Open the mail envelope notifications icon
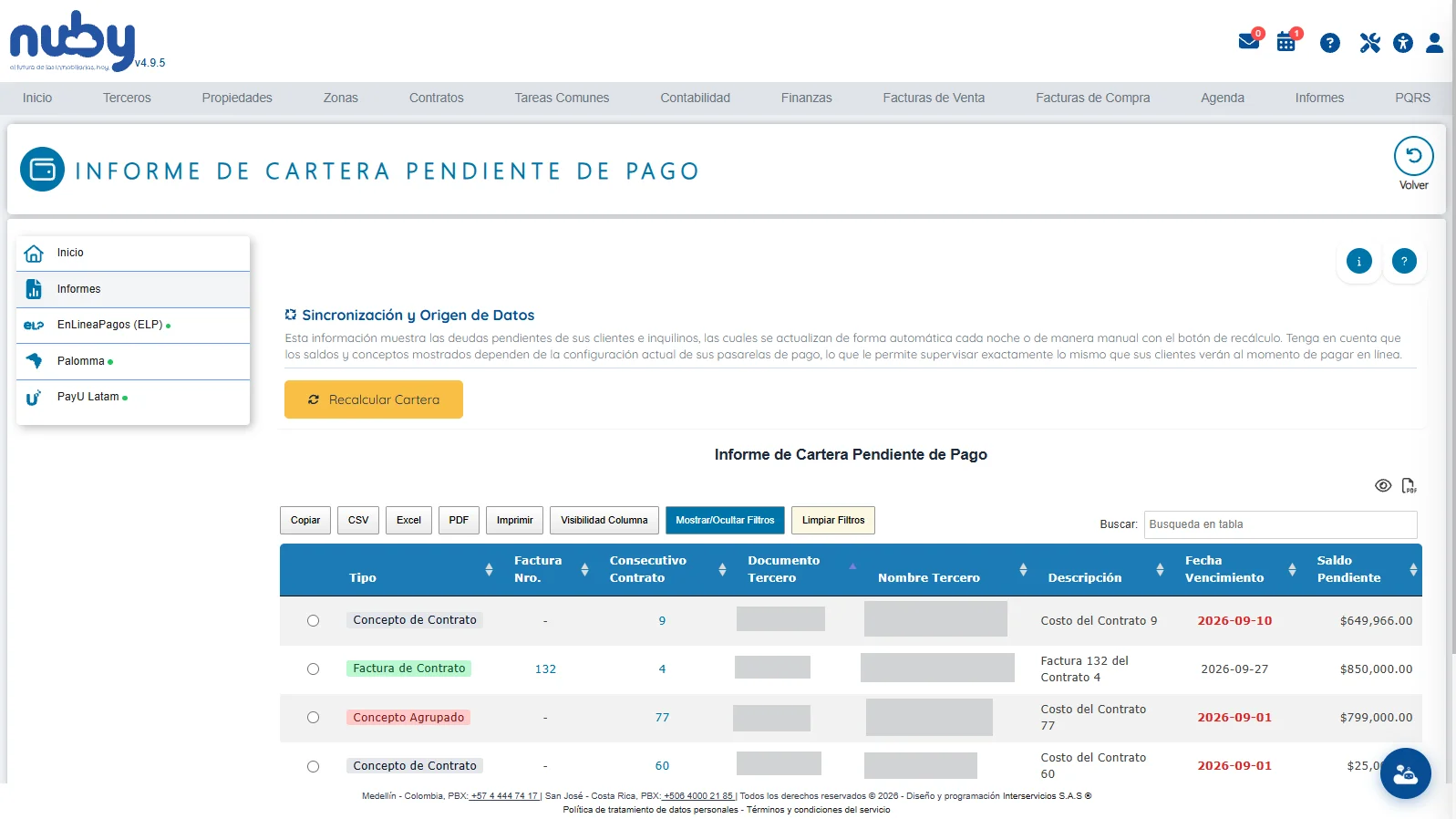 pos(1248,42)
